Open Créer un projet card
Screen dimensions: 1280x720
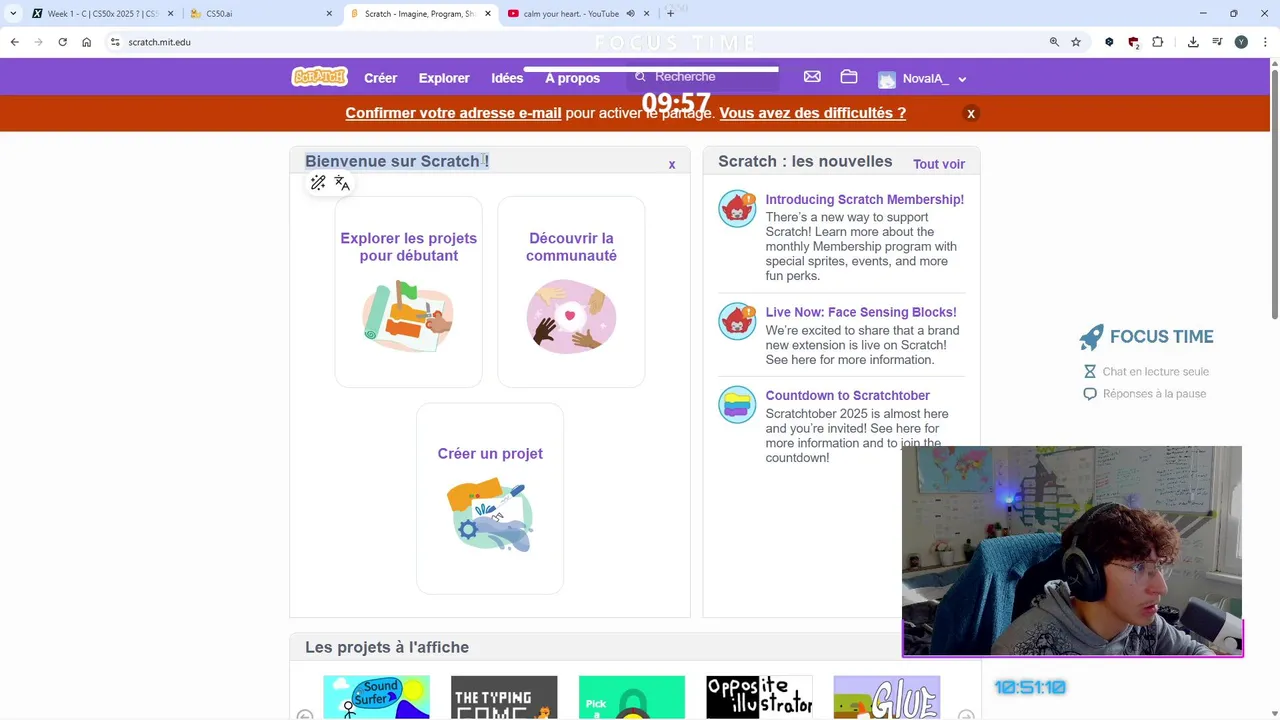490,498
